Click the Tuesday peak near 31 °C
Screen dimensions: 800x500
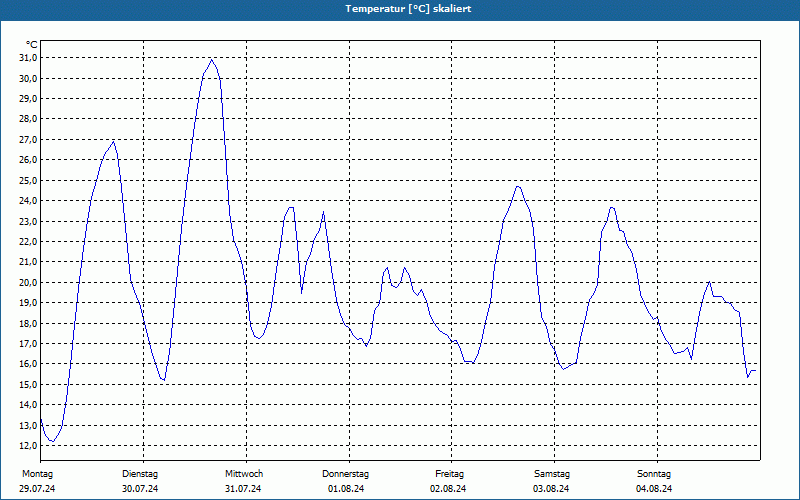coord(211,60)
